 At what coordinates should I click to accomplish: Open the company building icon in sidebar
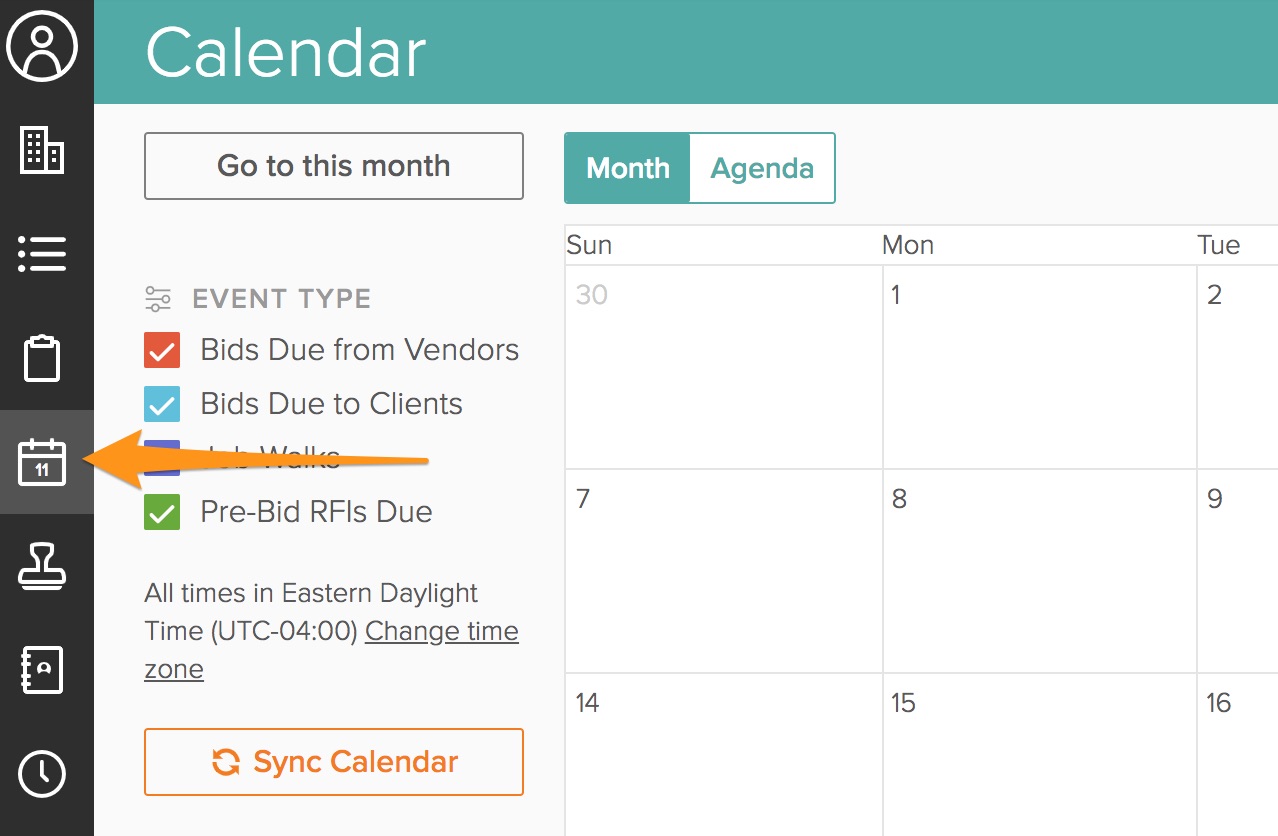coord(42,150)
